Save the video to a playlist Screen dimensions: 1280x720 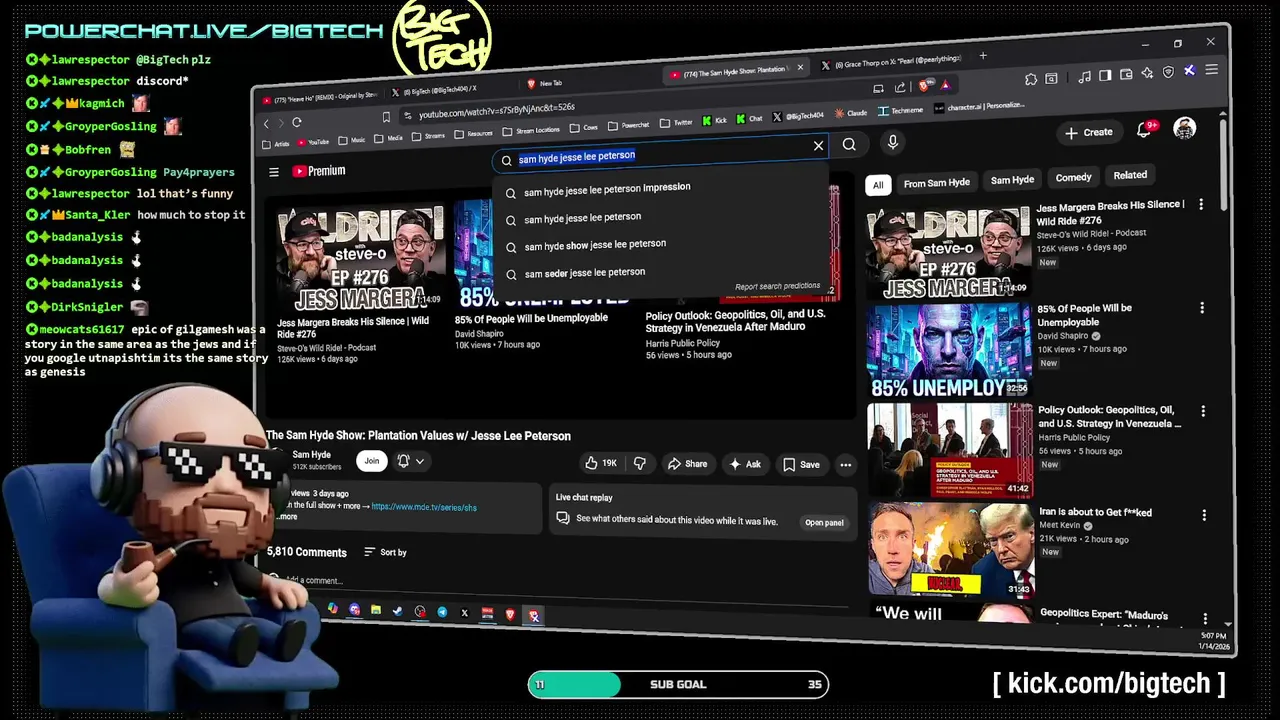801,464
